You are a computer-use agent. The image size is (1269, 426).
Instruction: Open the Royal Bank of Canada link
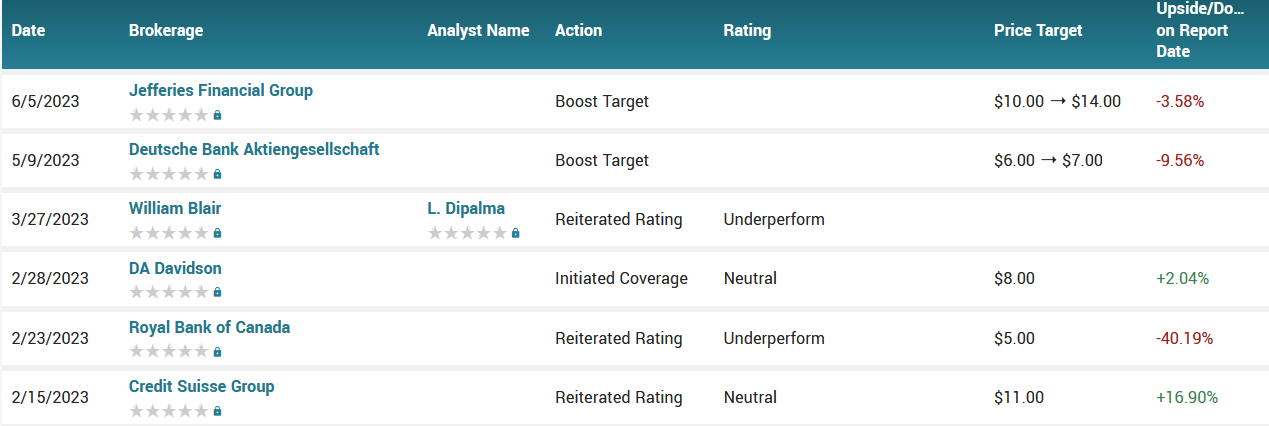(x=210, y=327)
